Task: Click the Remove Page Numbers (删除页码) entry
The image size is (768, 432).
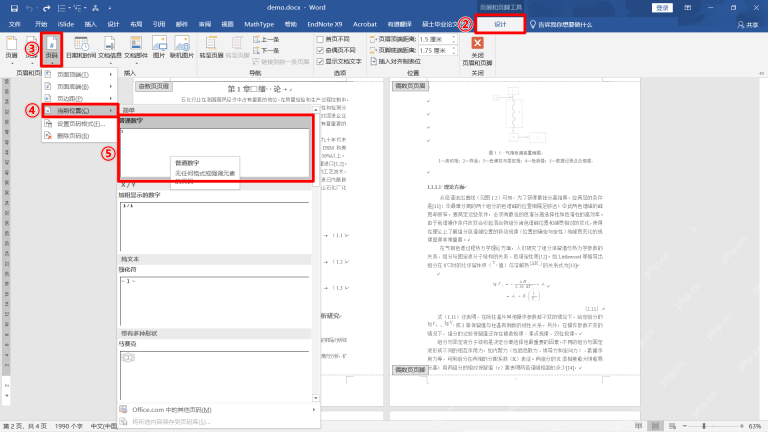Action: click(x=74, y=136)
